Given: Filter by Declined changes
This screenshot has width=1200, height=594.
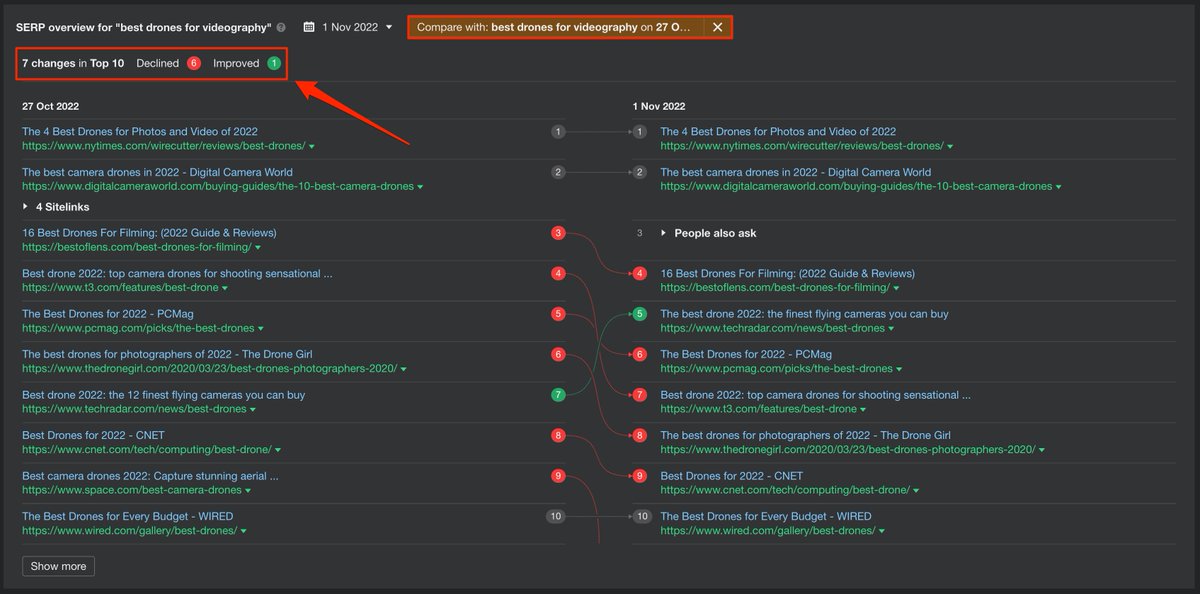Looking at the screenshot, I should pos(168,63).
